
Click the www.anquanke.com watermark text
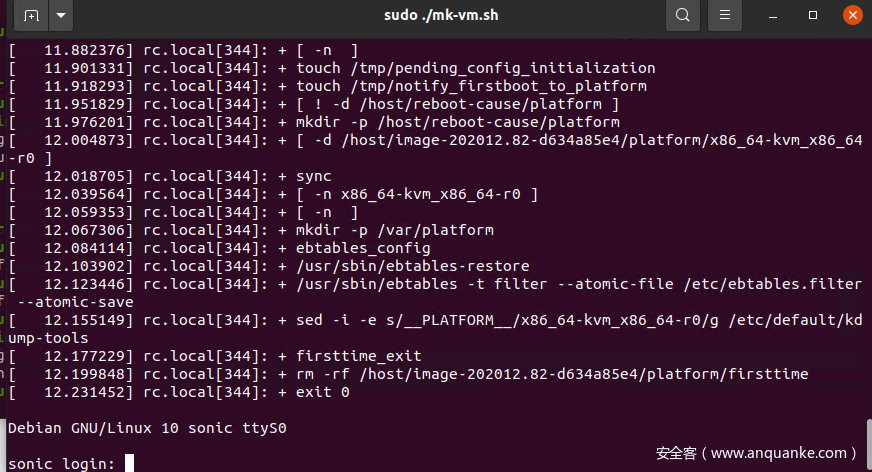pyautogui.click(x=758, y=453)
